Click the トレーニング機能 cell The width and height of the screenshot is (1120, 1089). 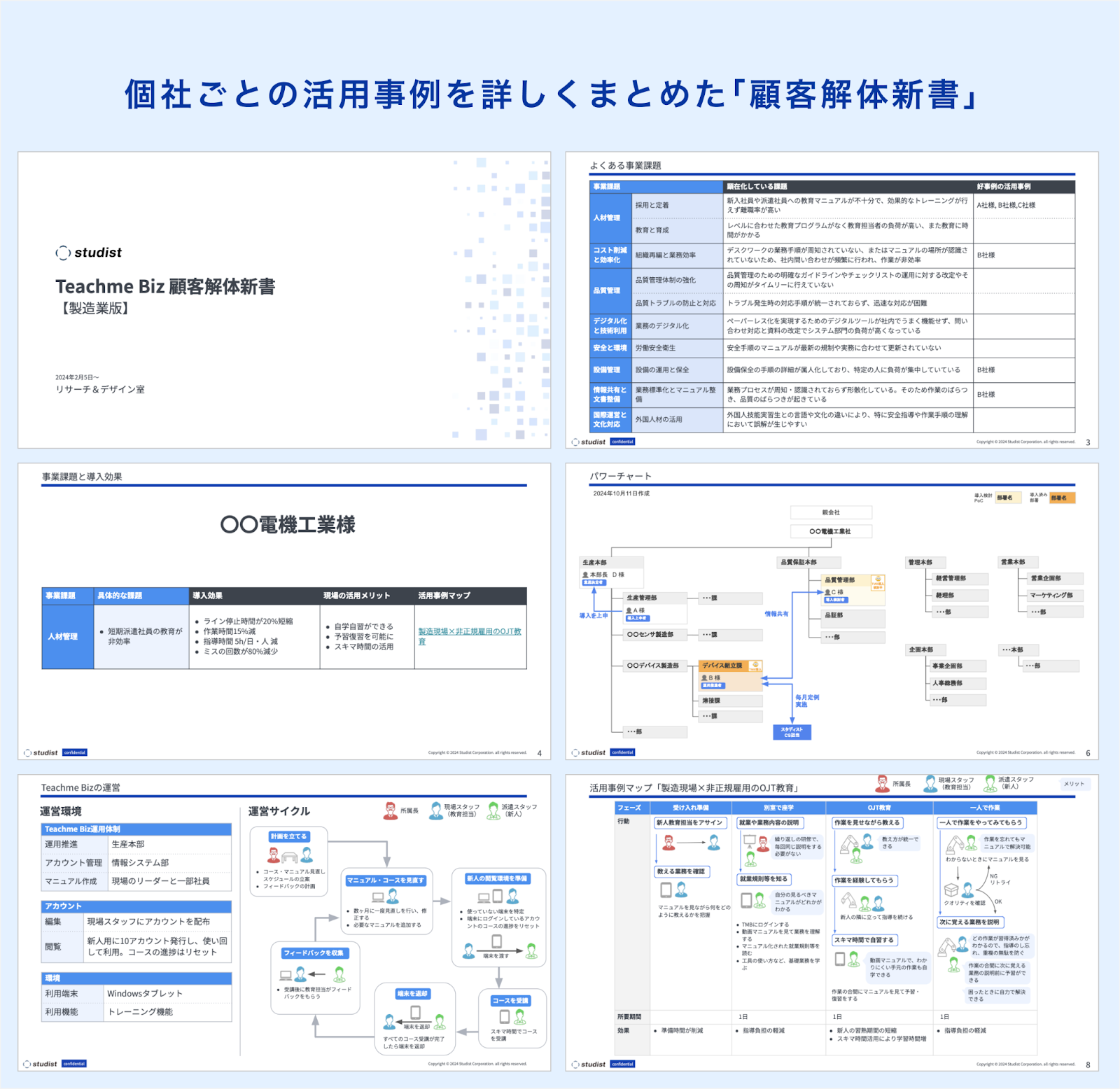[x=167, y=1012]
